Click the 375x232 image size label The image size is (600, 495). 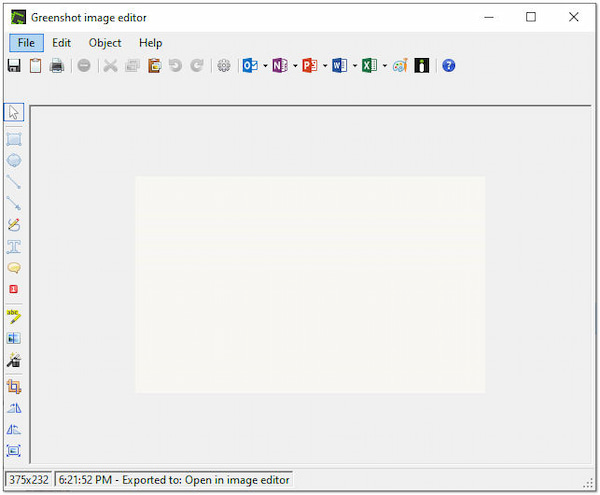tap(29, 480)
